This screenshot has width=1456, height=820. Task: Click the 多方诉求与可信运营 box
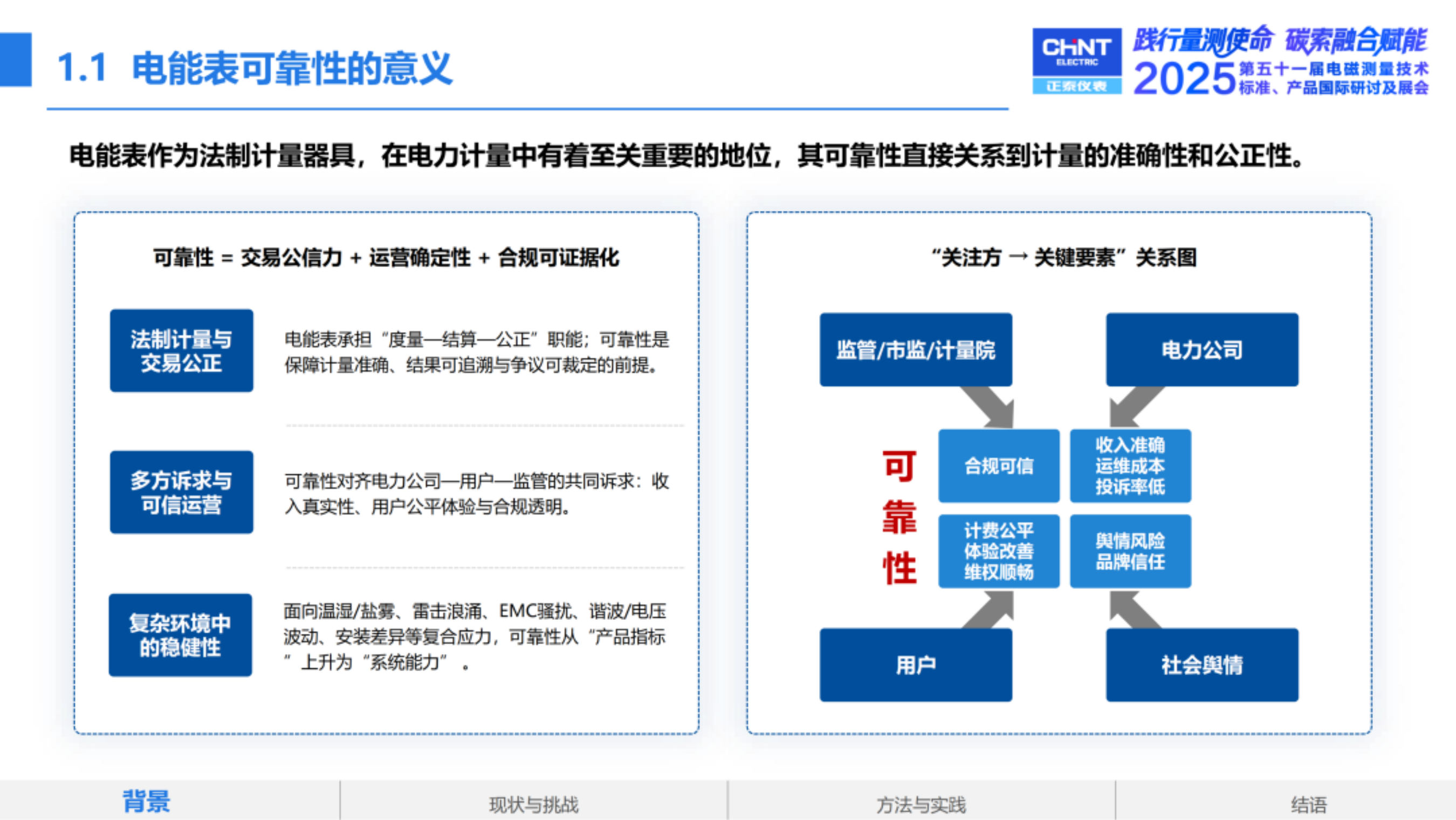click(x=181, y=492)
